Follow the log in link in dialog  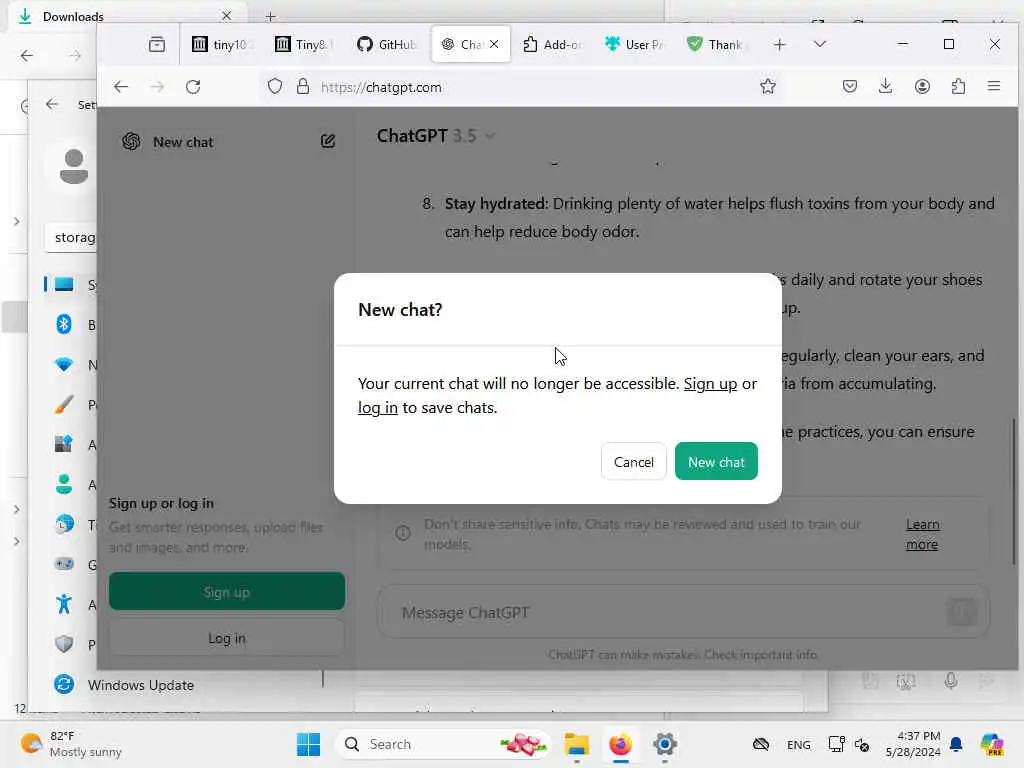[x=377, y=408]
